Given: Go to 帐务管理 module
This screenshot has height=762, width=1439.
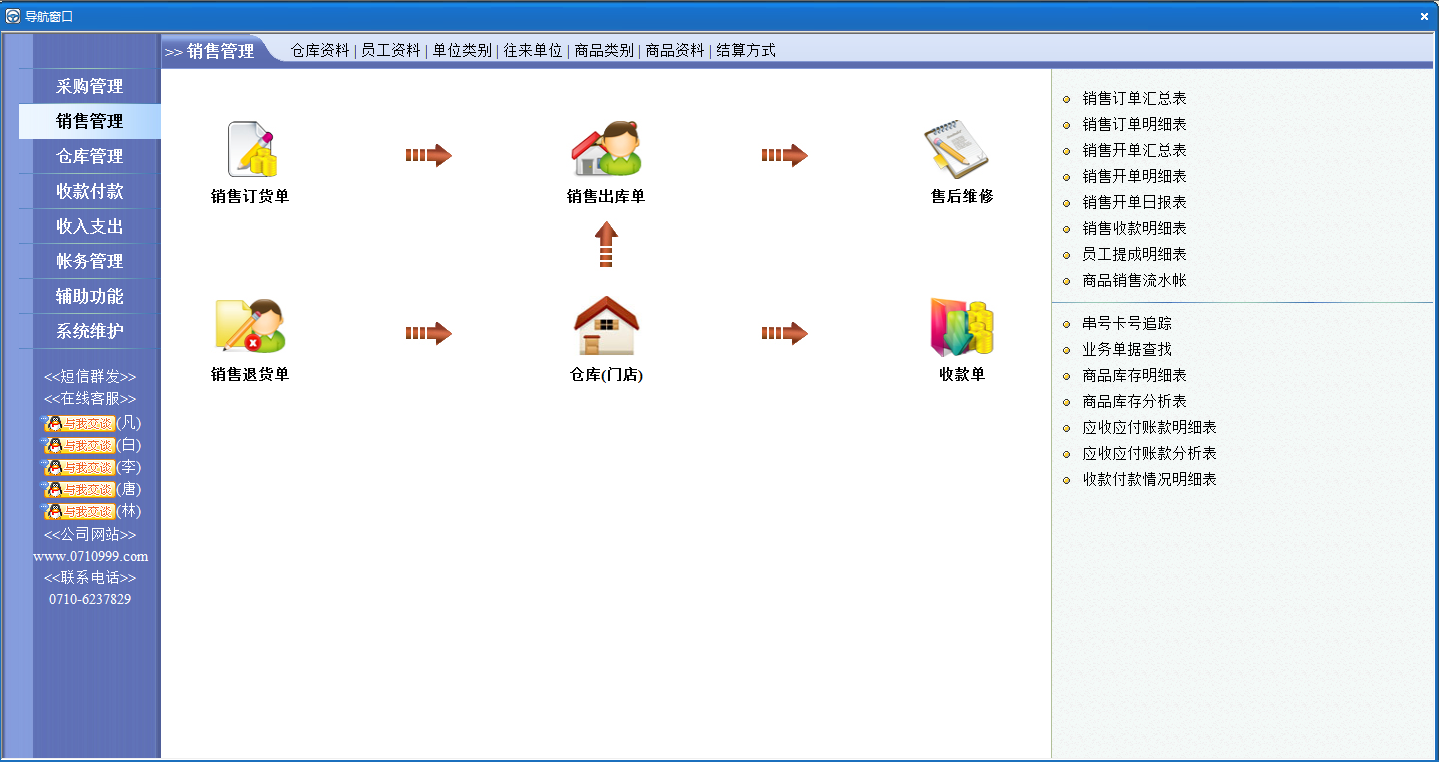Looking at the screenshot, I should pos(90,261).
